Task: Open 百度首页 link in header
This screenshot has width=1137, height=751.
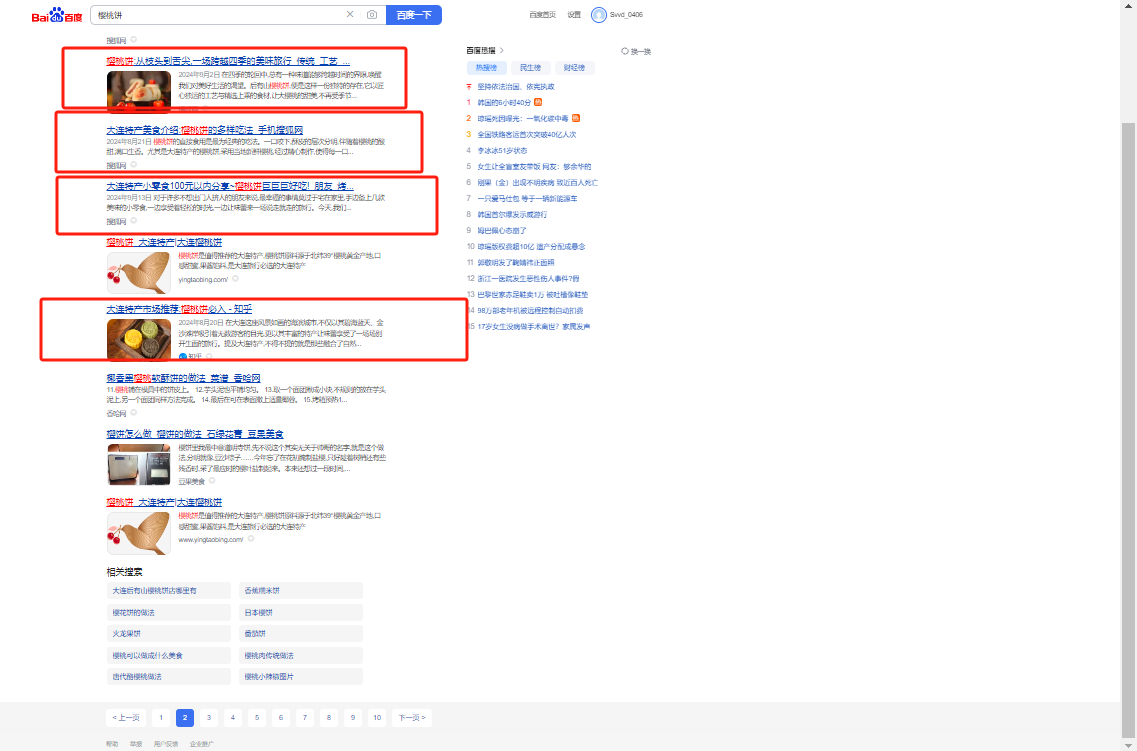Action: [543, 15]
